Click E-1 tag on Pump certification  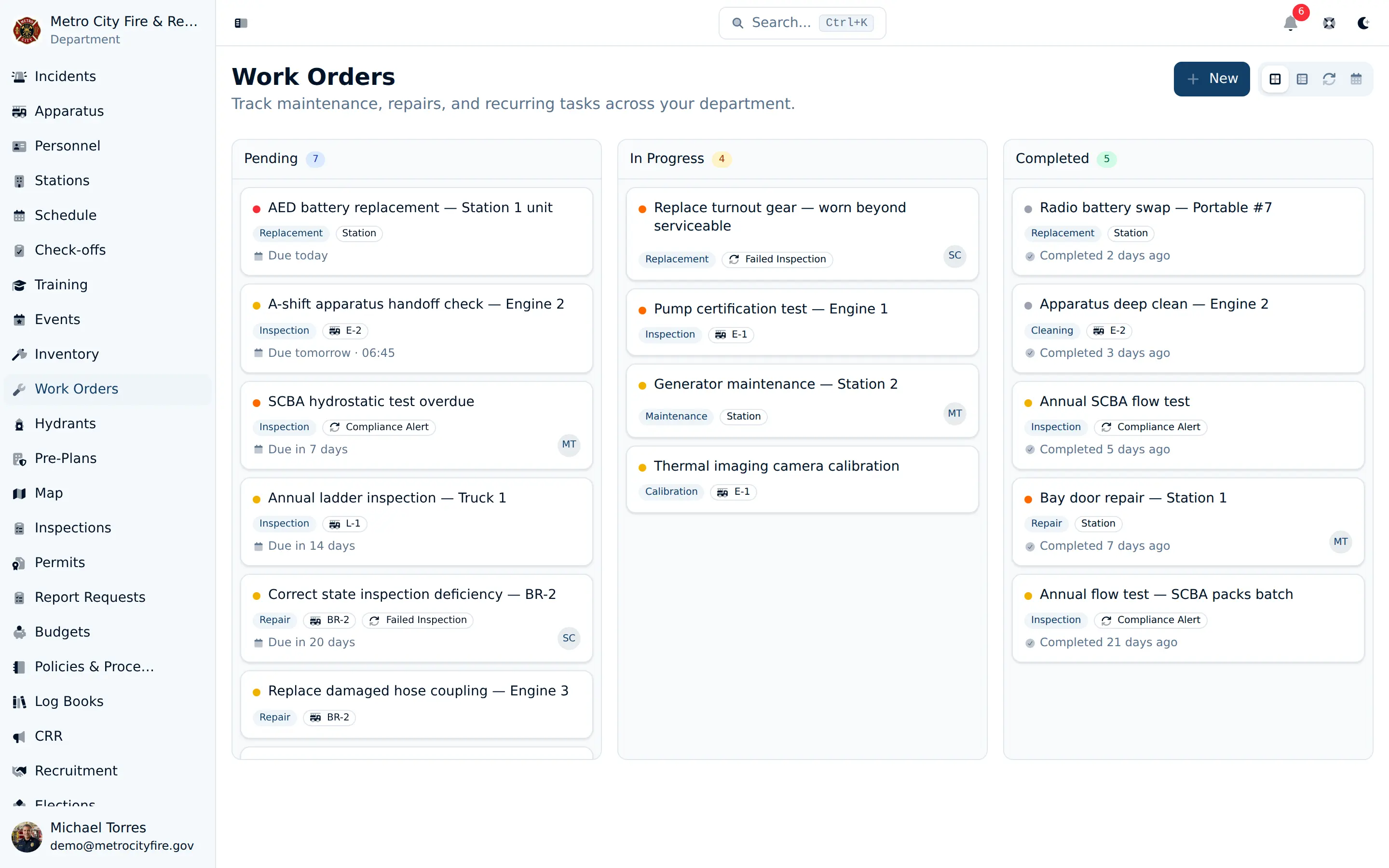click(731, 335)
